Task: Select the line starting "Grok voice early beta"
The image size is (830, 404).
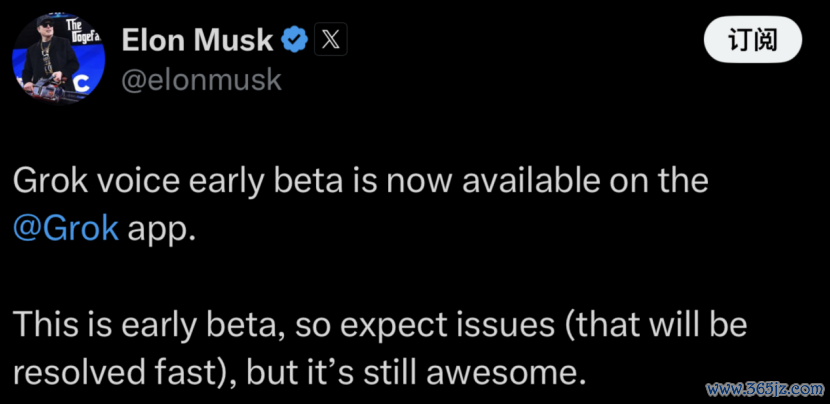Action: coord(360,181)
